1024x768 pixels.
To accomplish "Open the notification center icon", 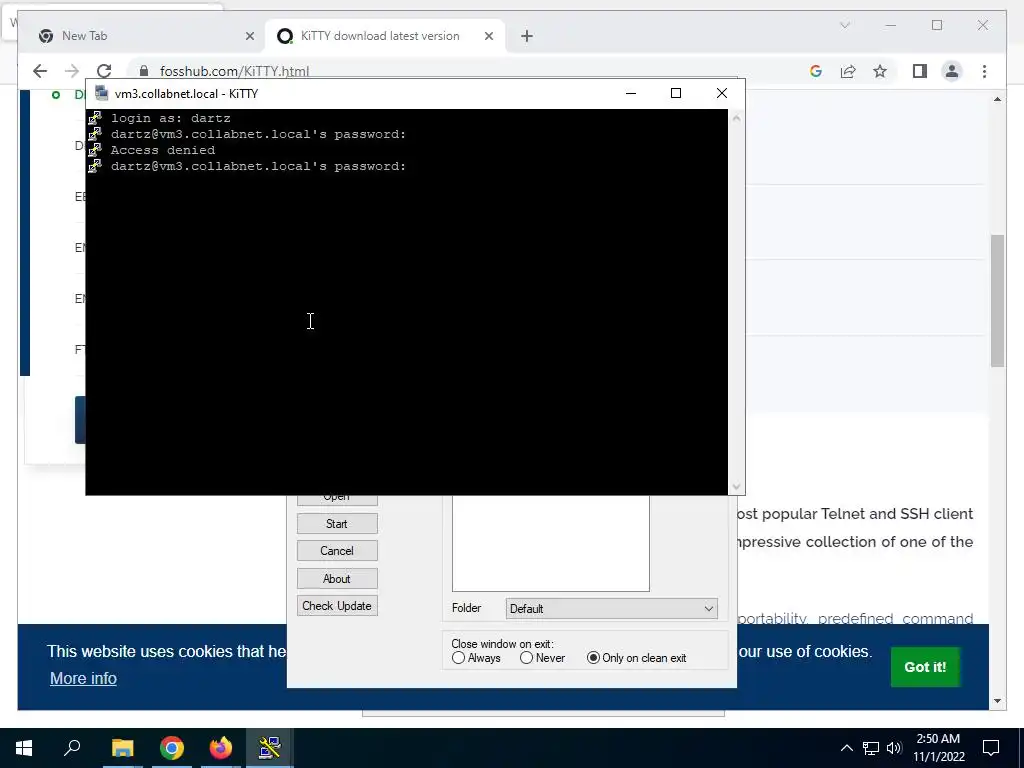I will 991,748.
